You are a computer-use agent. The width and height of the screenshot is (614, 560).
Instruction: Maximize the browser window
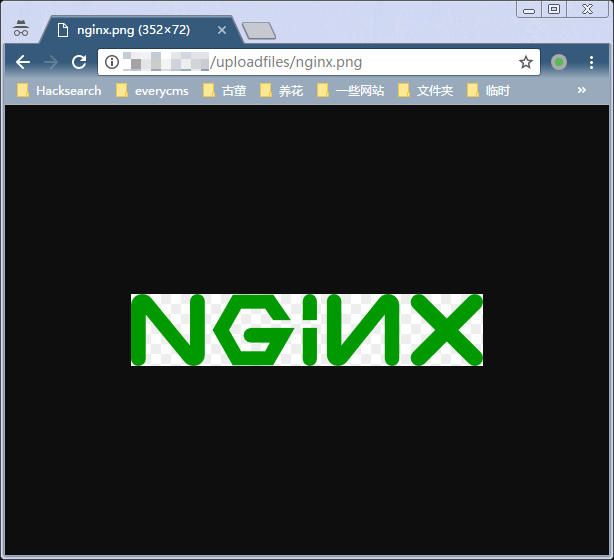click(x=554, y=9)
